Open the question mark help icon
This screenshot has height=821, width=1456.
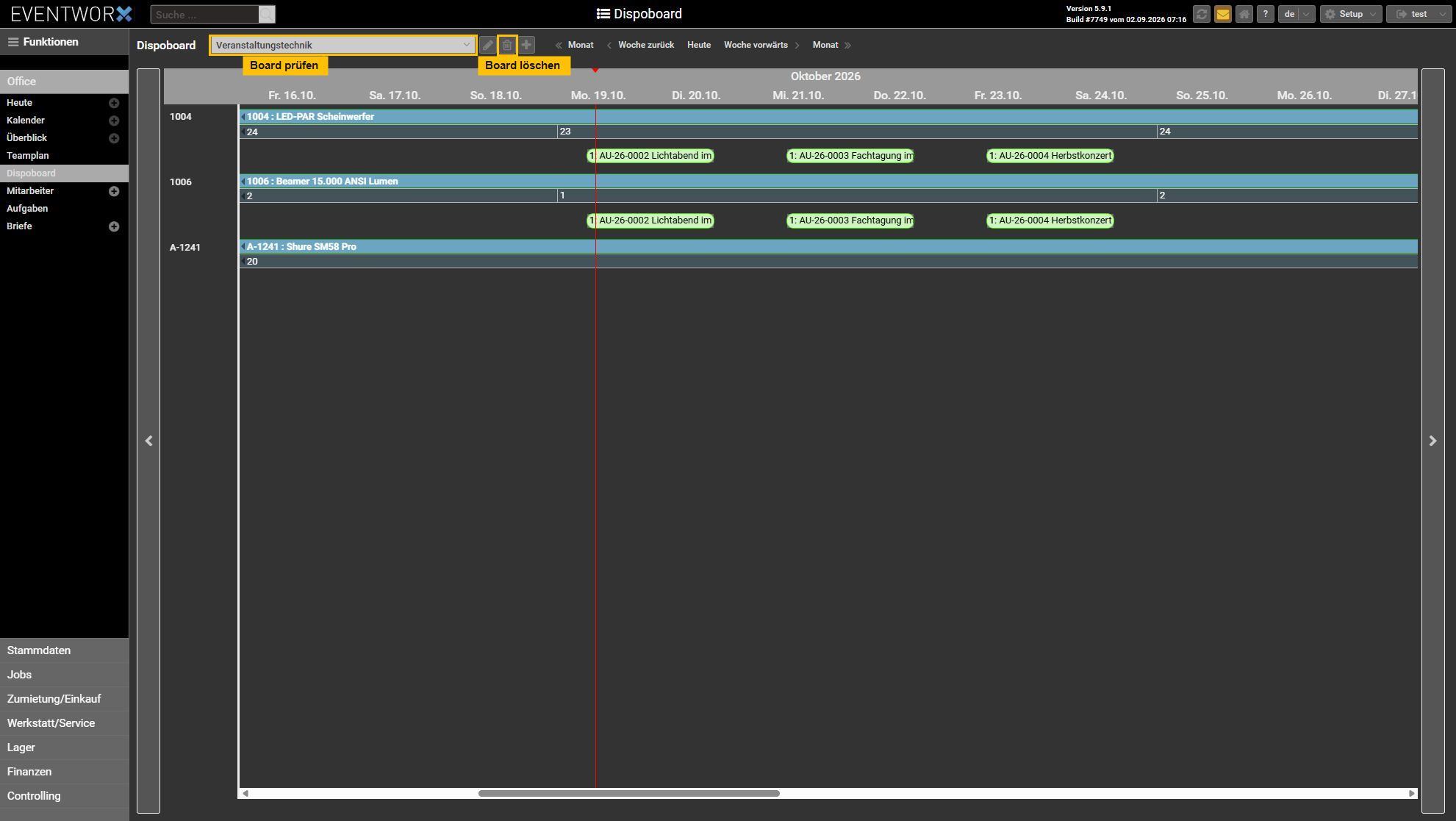click(1266, 14)
